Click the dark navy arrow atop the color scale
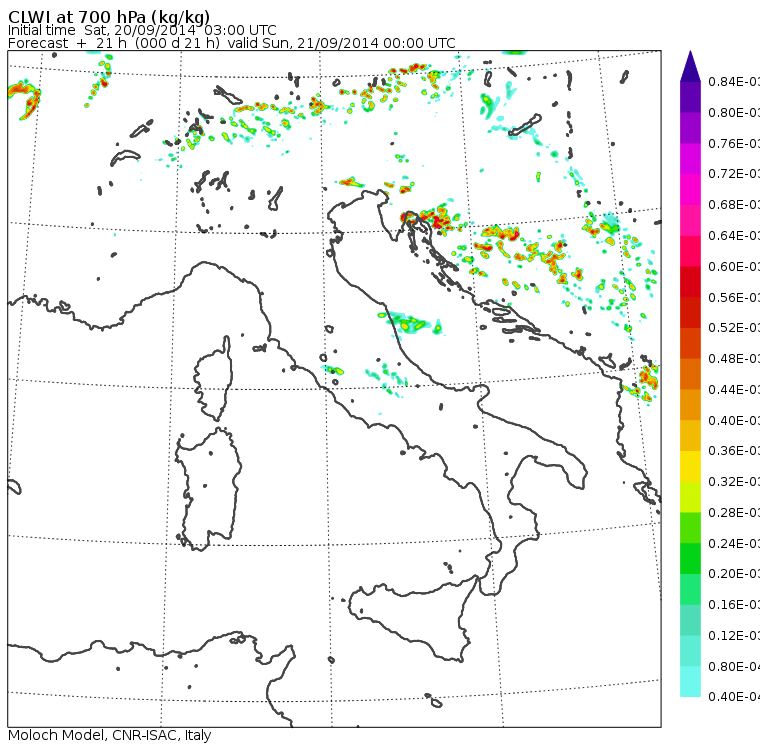Image resolution: width=760 pixels, height=749 pixels. point(690,66)
